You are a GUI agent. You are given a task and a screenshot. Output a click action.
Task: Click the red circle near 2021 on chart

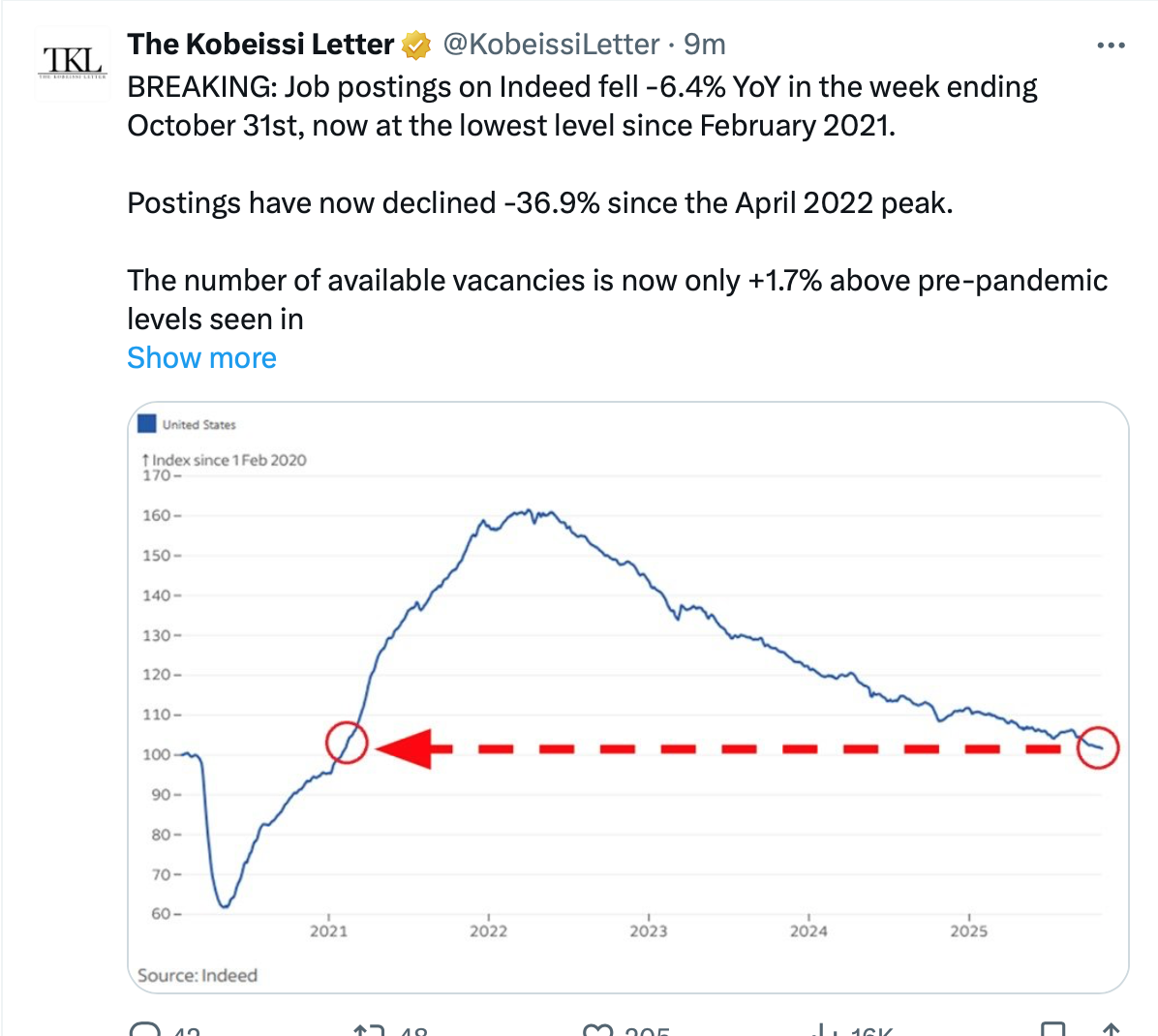(347, 743)
